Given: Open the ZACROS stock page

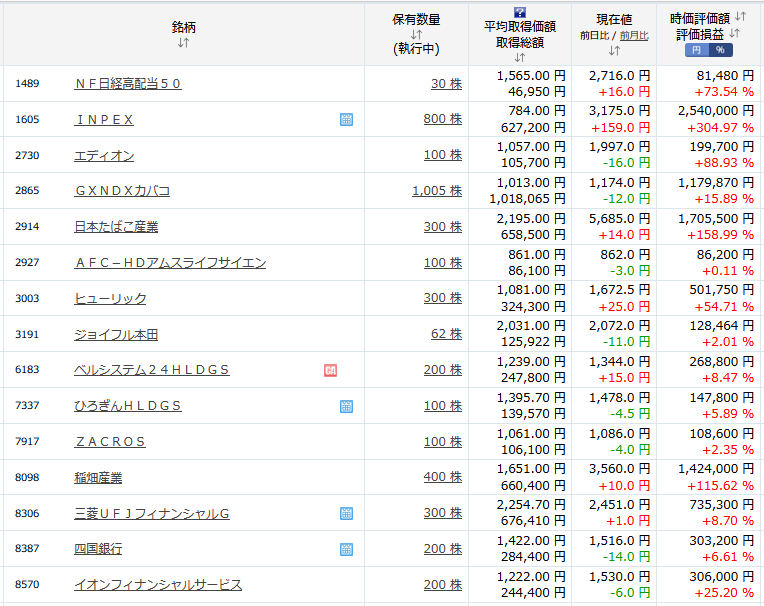Looking at the screenshot, I should (110, 442).
